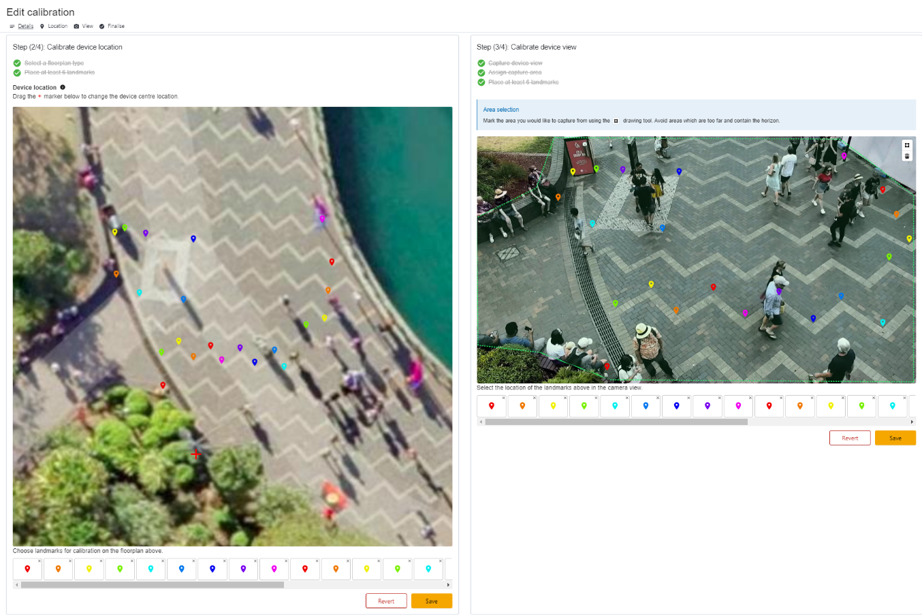
Task: Click the floorplan landmarks scrollbar thumb
Action: 152,585
